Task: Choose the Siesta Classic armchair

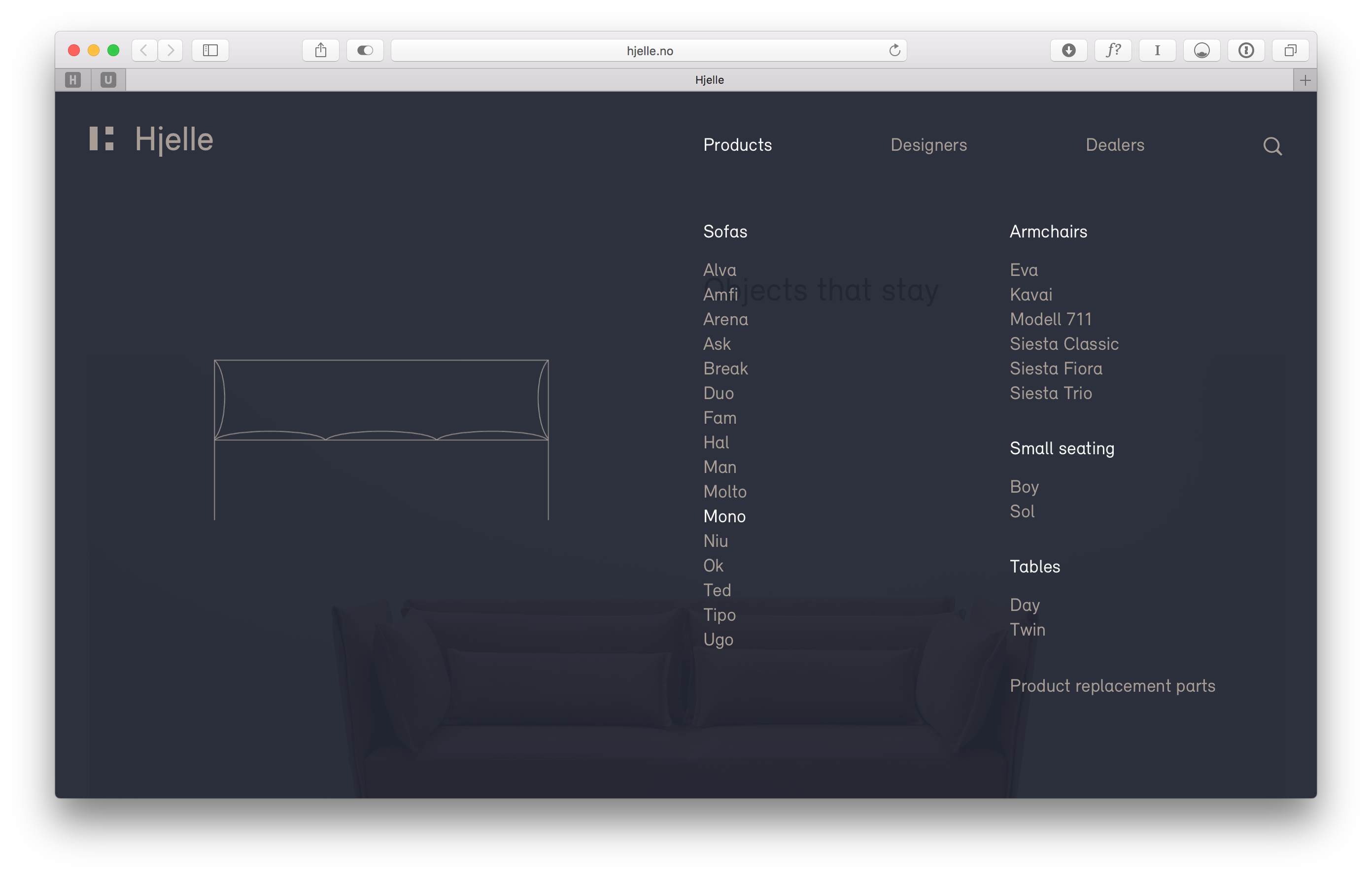Action: 1064,343
